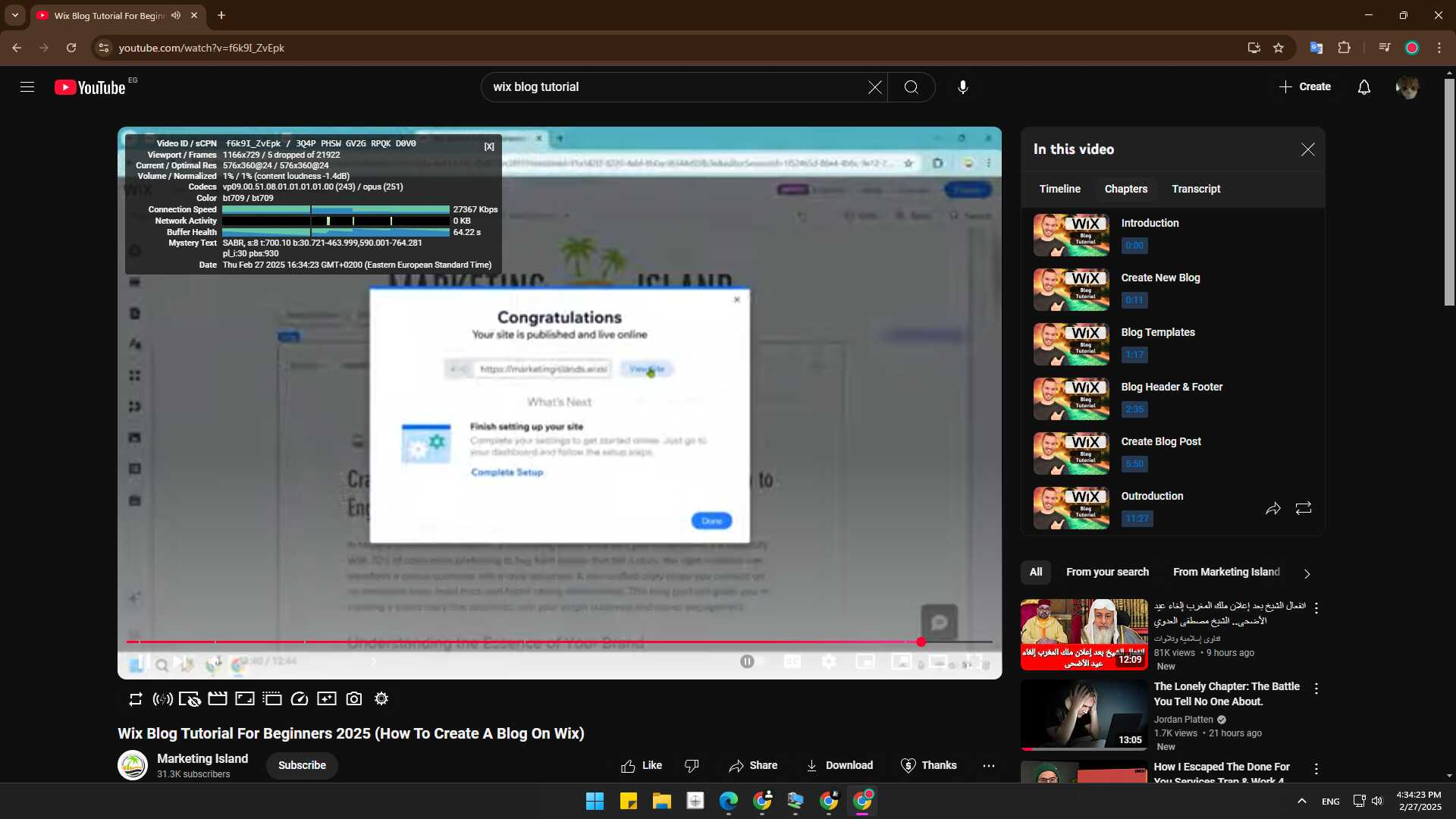Toggle closed captions CC button
The width and height of the screenshot is (1456, 819).
tap(792, 662)
